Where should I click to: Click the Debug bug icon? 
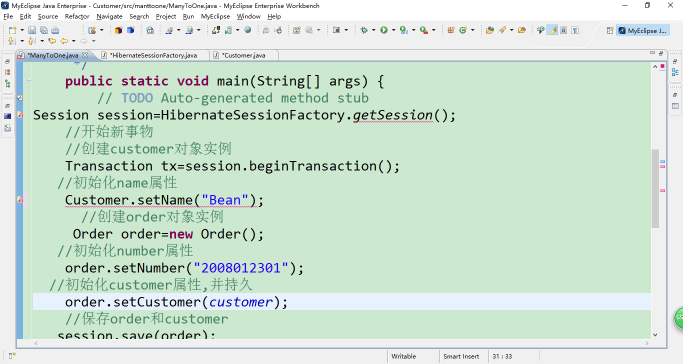[x=364, y=30]
